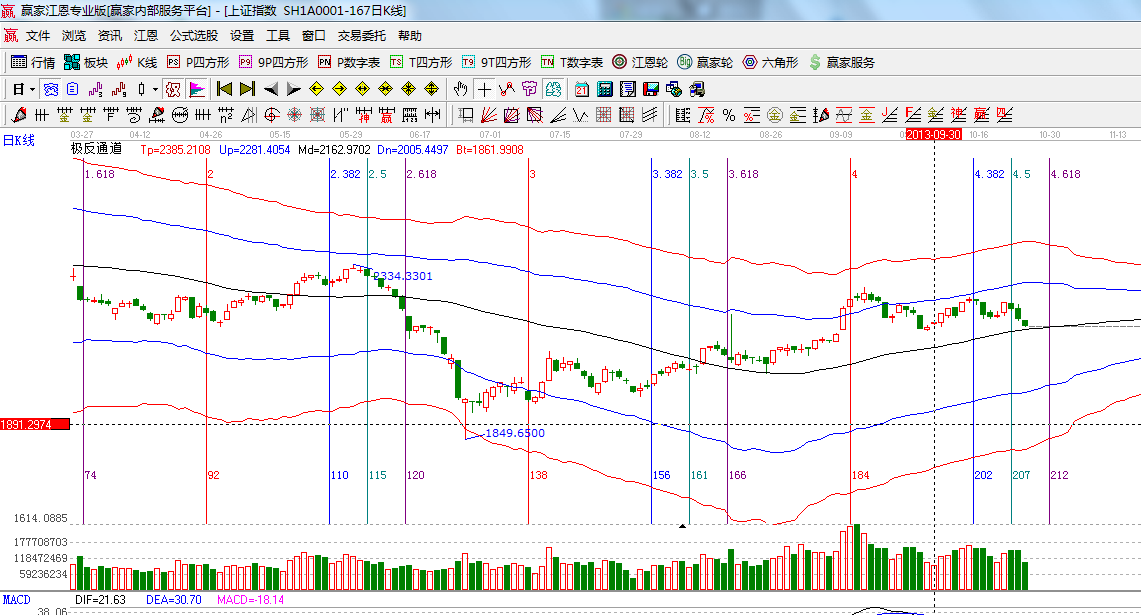Select the hand pan tool icon

point(460,89)
